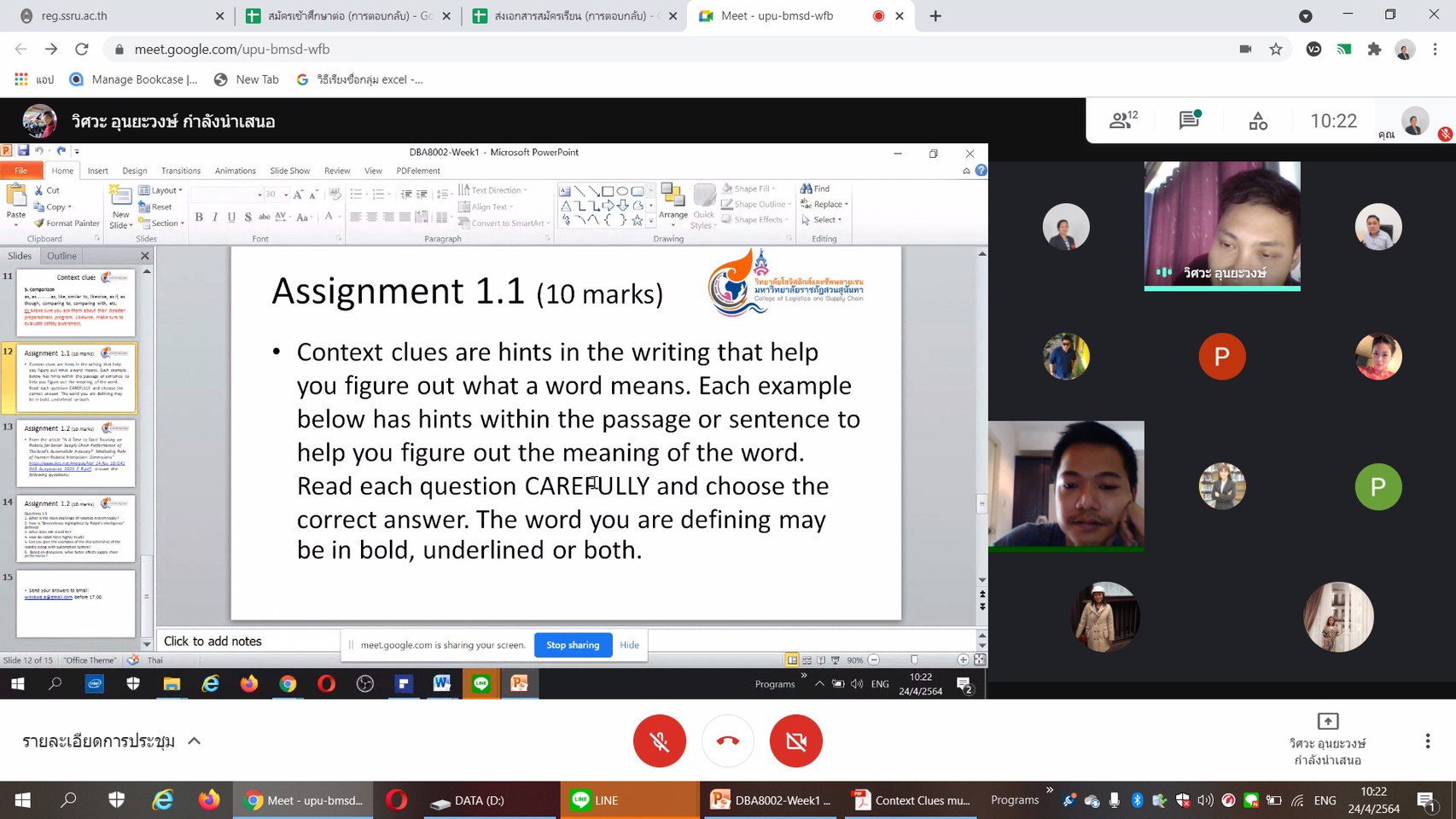Bookmark this page with the star icon
This screenshot has height=819, width=1456.
1276,49
